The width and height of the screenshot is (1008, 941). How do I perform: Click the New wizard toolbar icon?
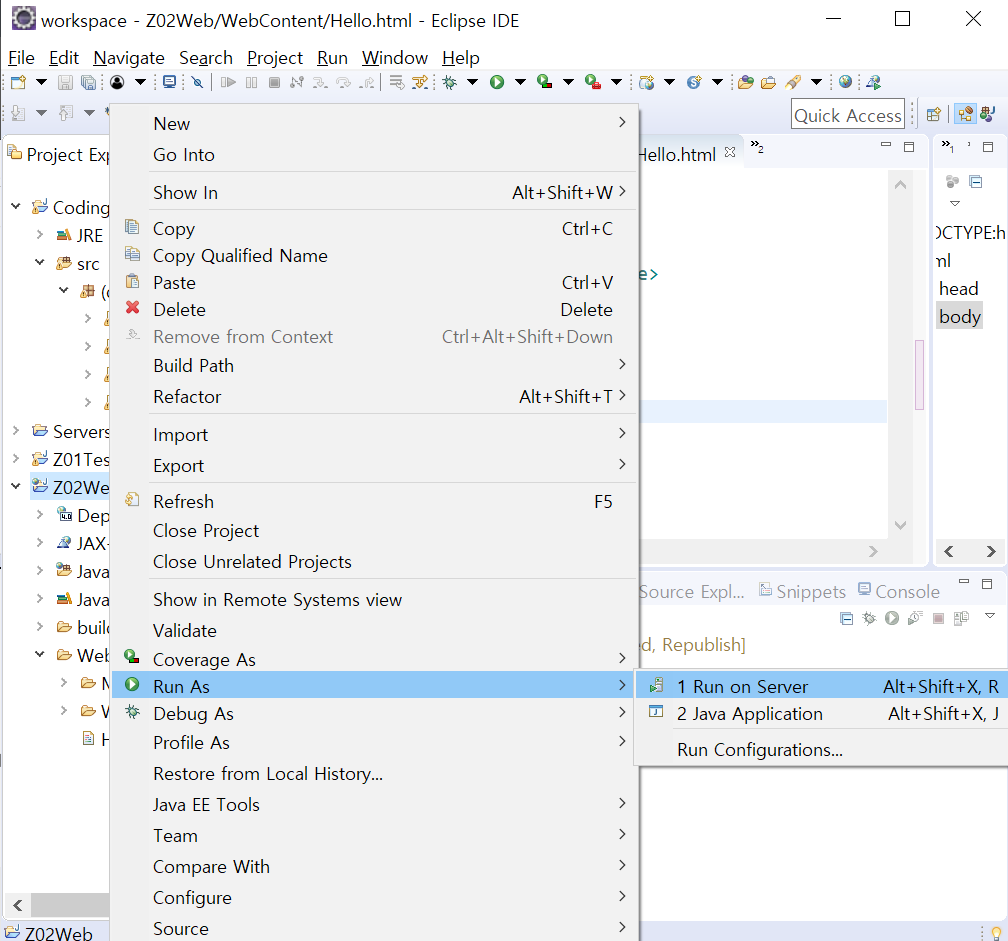[x=19, y=82]
